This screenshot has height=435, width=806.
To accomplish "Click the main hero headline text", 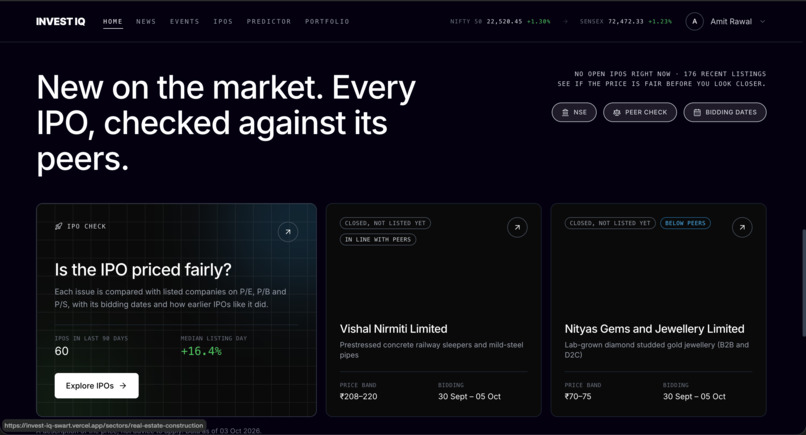I will coord(226,123).
